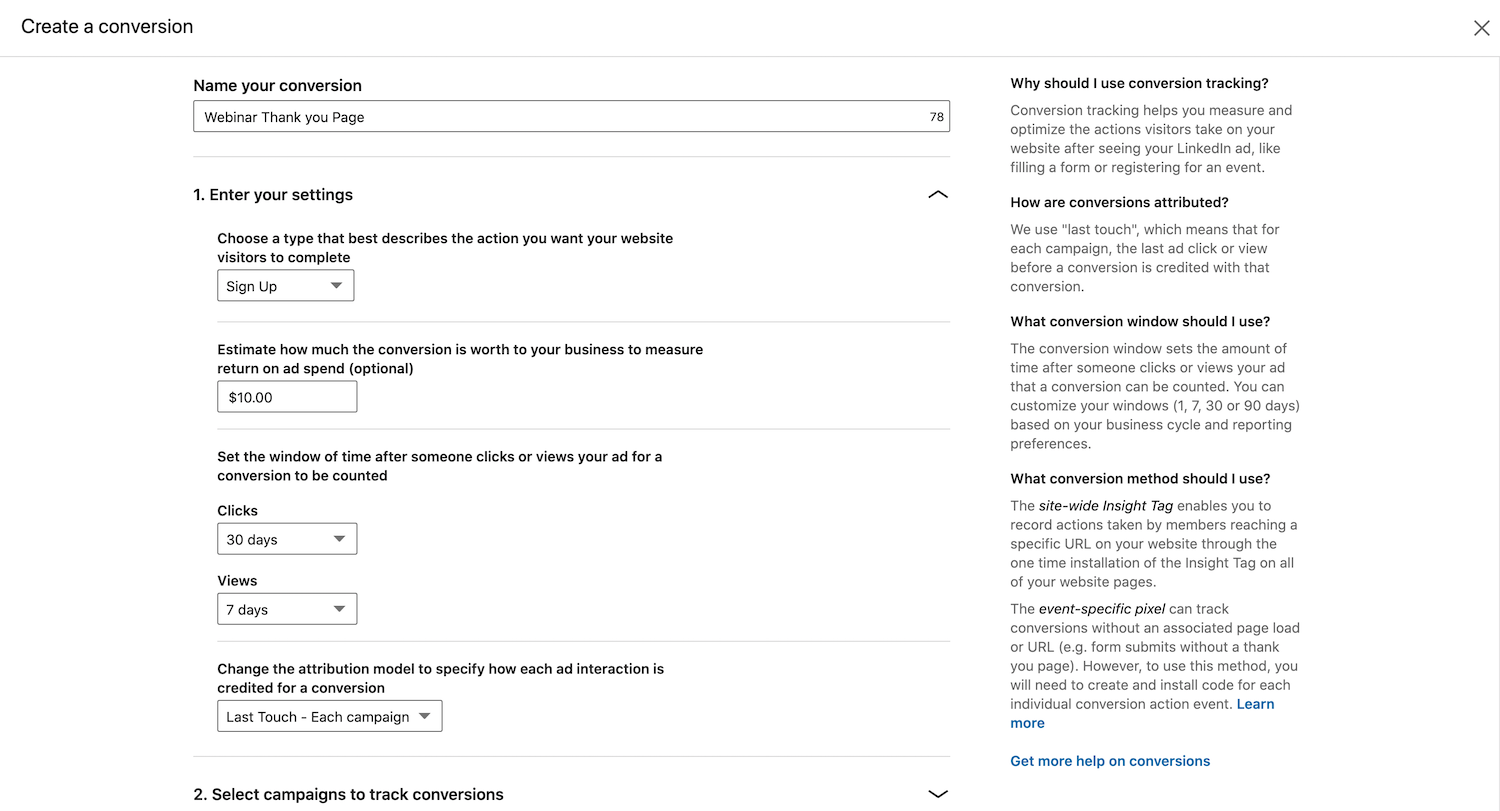Click the 1. Enter your settings heading
Screen dimensions: 1500x811
click(273, 195)
